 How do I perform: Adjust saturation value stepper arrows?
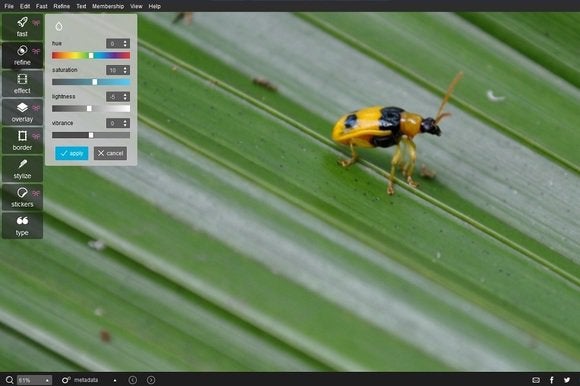[x=125, y=70]
